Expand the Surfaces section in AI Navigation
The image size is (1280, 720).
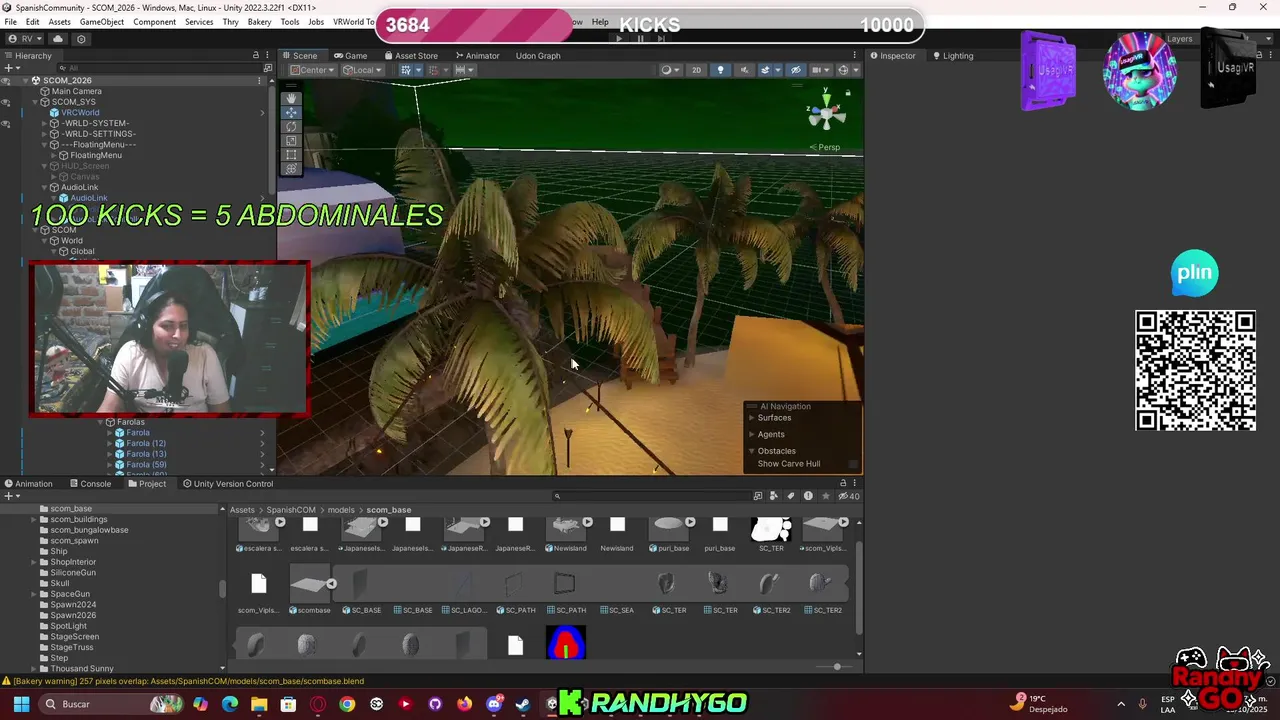(752, 418)
